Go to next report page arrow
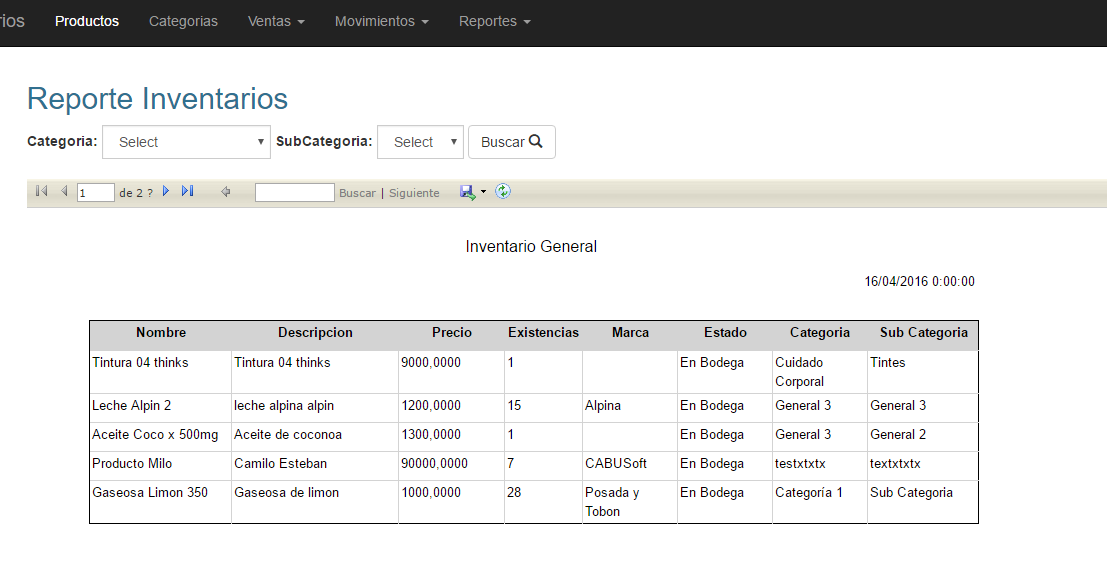The image size is (1107, 575). click(x=166, y=191)
